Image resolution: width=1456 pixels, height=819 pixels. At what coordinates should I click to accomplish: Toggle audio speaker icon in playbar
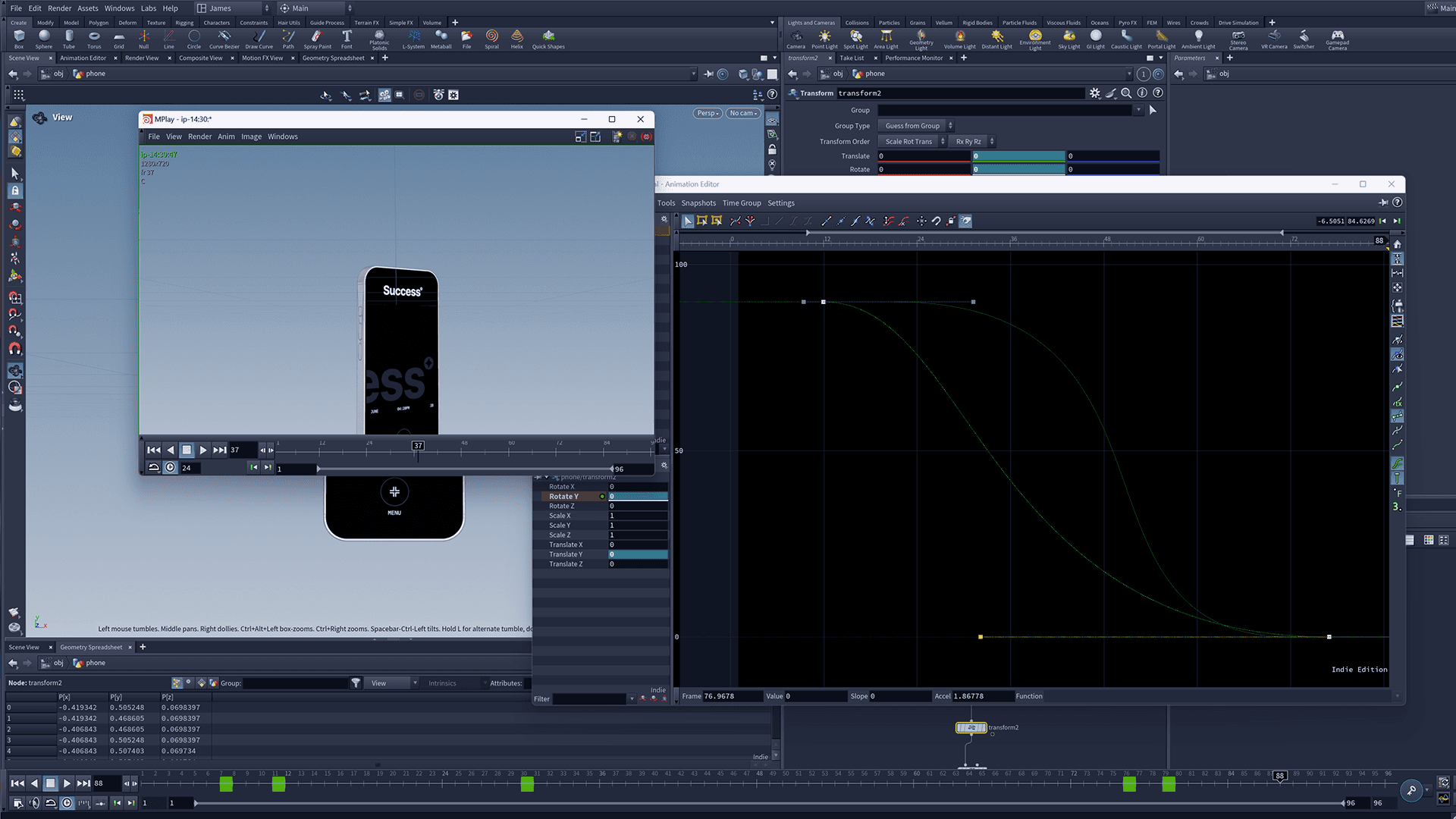34,803
